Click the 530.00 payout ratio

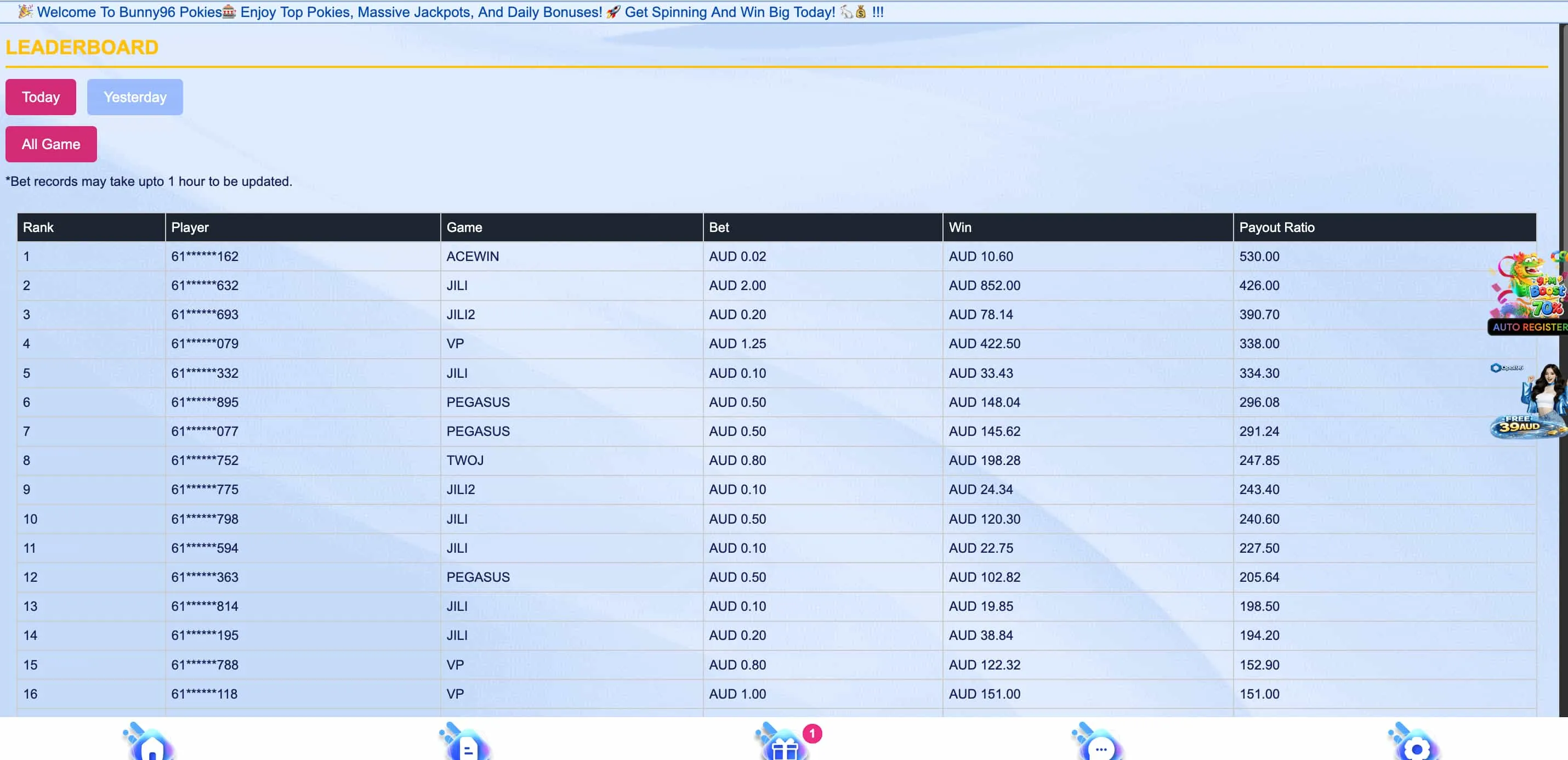point(1259,257)
